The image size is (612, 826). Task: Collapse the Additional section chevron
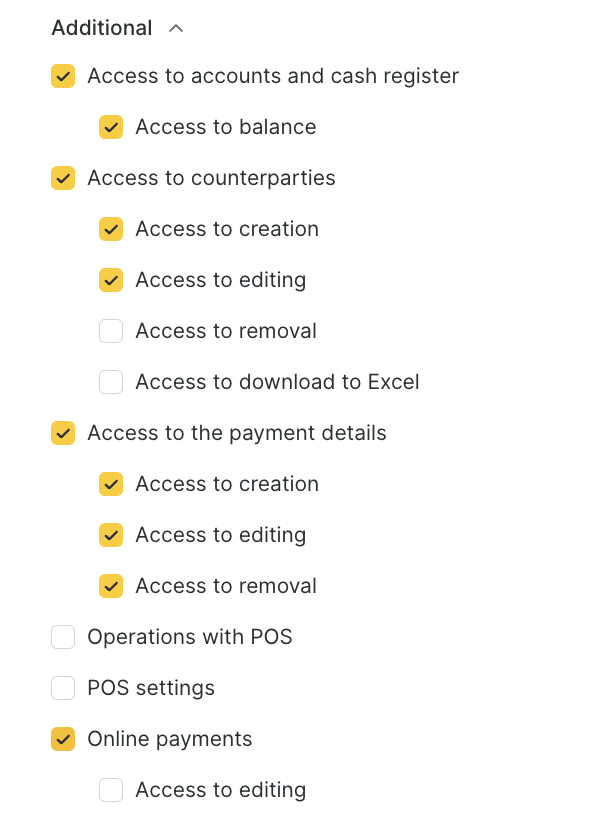[176, 29]
